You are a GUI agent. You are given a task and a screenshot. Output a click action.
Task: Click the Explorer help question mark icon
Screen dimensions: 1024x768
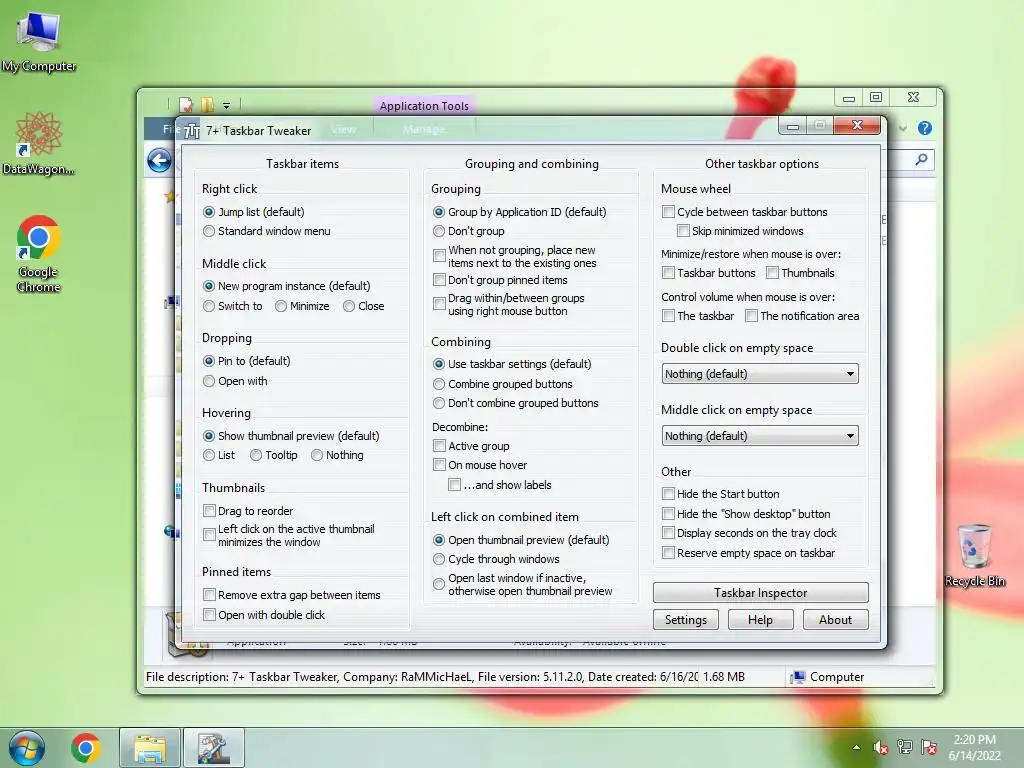925,128
